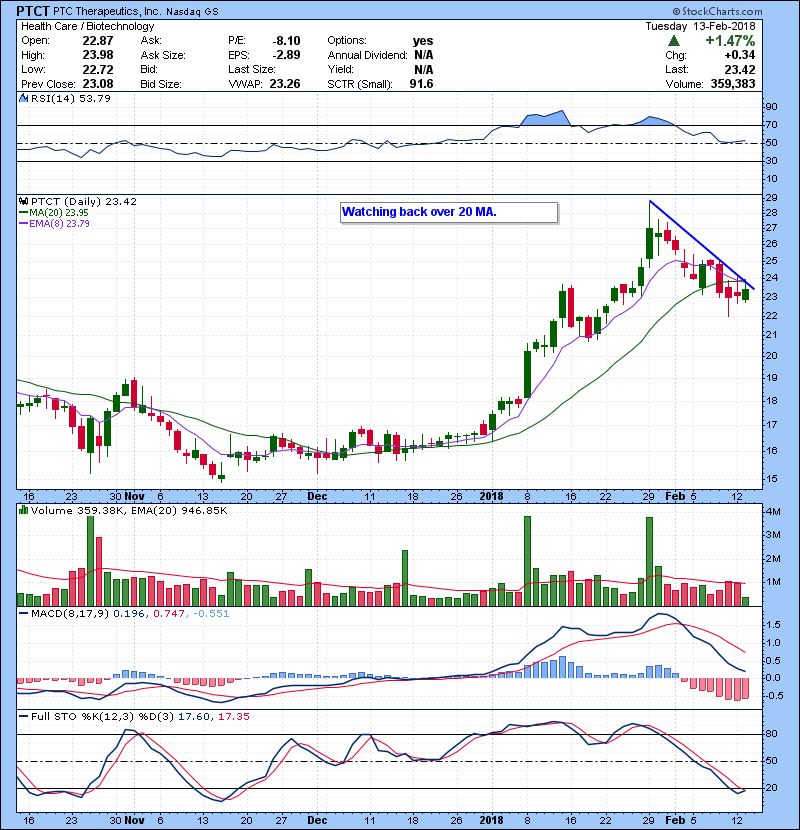Click the MACD(8,17,9) indicator label text
Screen dimensions: 800x830
coord(70,614)
